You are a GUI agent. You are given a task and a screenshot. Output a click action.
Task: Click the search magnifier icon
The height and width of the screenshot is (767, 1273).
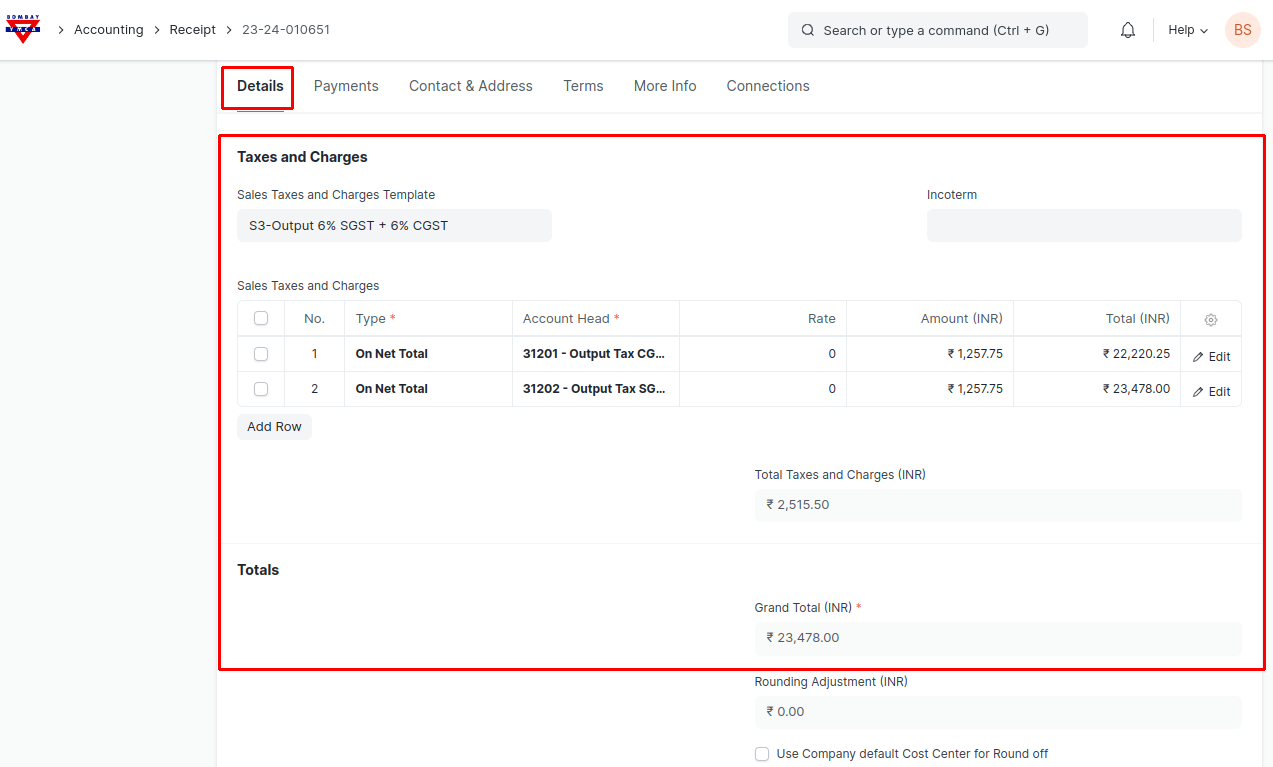pyautogui.click(x=808, y=30)
